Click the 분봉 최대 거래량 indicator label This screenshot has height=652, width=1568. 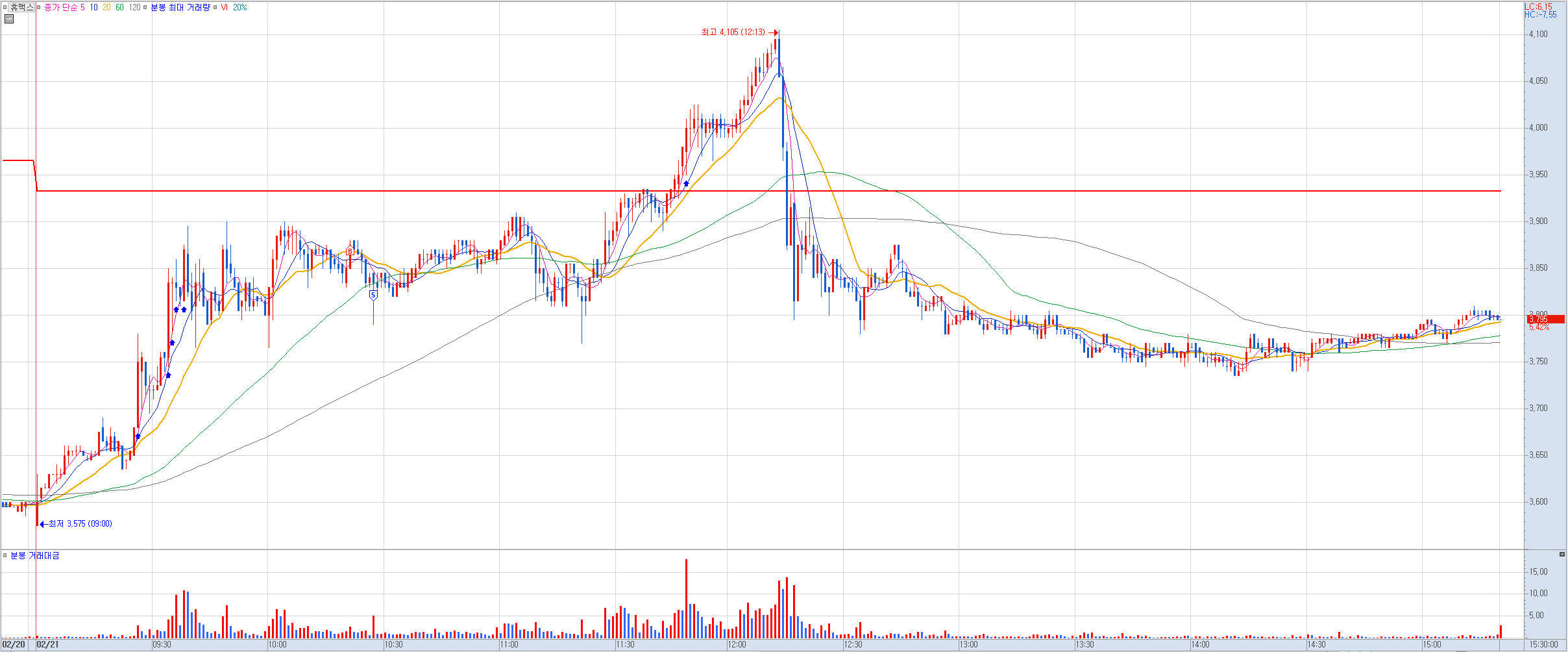[x=180, y=7]
